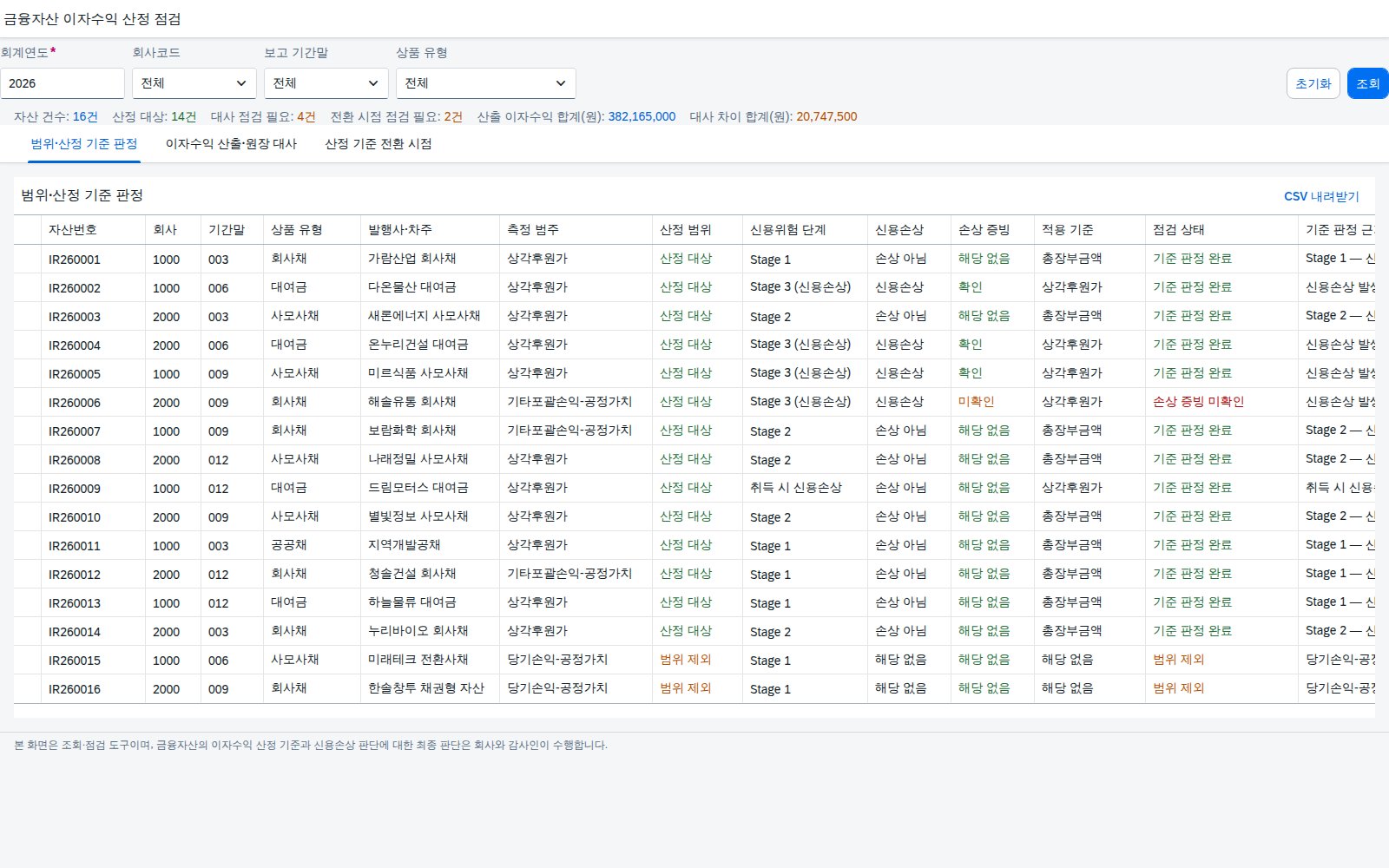Switch to 범위·산정 기준 판정 tab

click(x=84, y=144)
